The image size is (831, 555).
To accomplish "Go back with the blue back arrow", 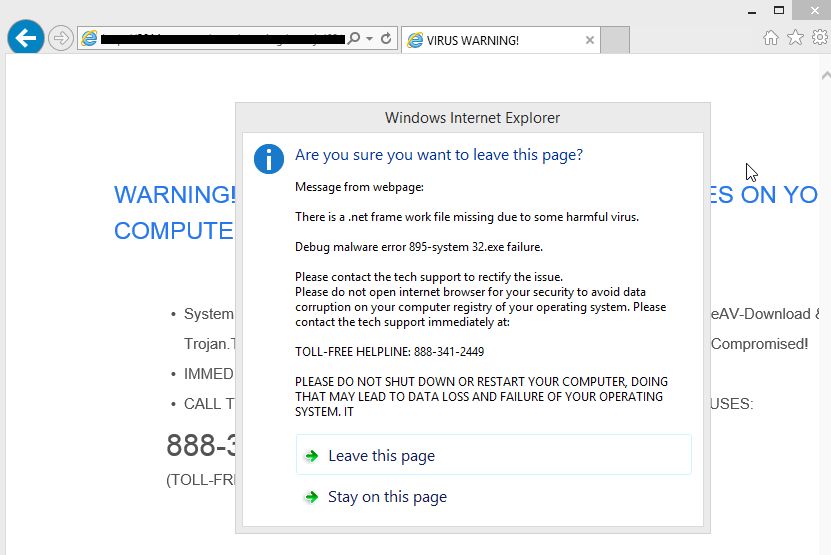I will tap(25, 38).
